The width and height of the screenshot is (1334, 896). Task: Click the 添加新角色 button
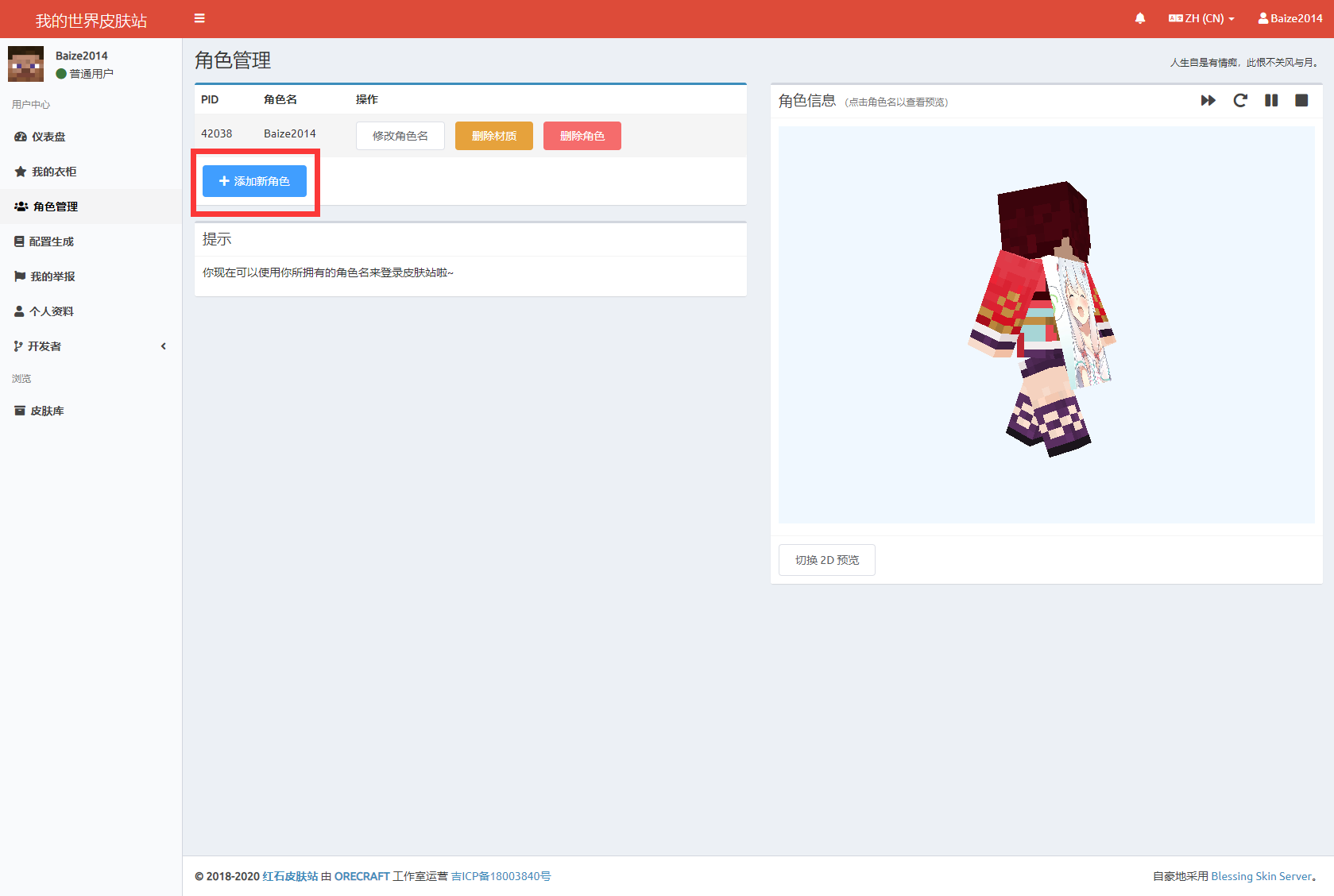pos(254,181)
